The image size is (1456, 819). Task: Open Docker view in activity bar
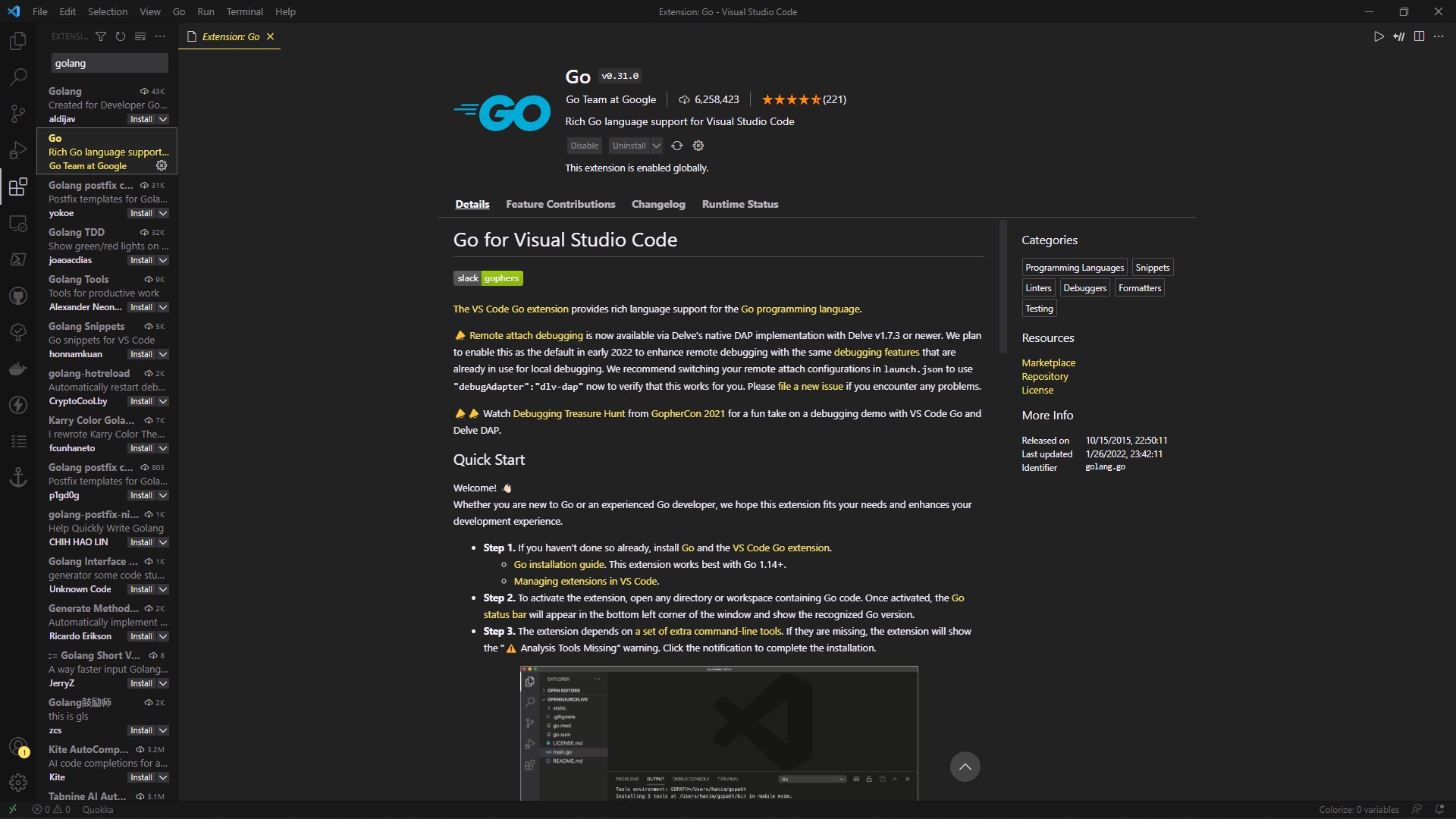pyautogui.click(x=18, y=369)
